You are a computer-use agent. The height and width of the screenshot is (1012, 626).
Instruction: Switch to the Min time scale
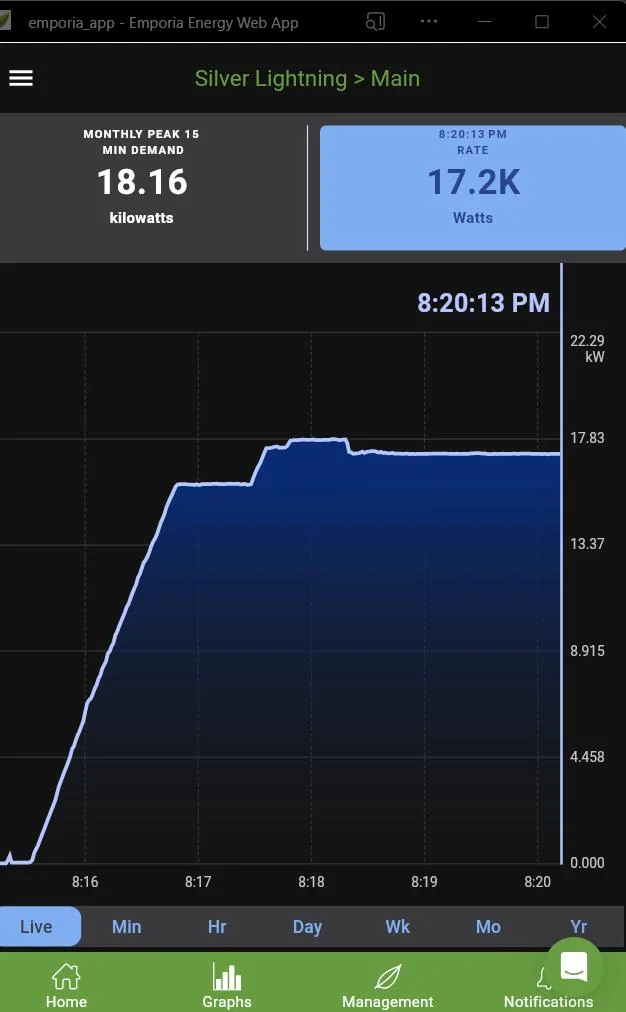pyautogui.click(x=126, y=926)
